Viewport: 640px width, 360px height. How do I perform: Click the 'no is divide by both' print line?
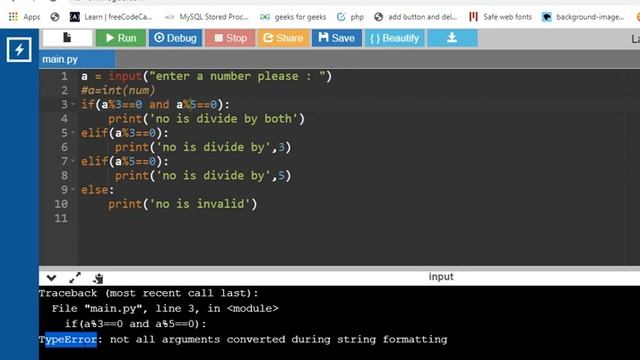[206, 119]
